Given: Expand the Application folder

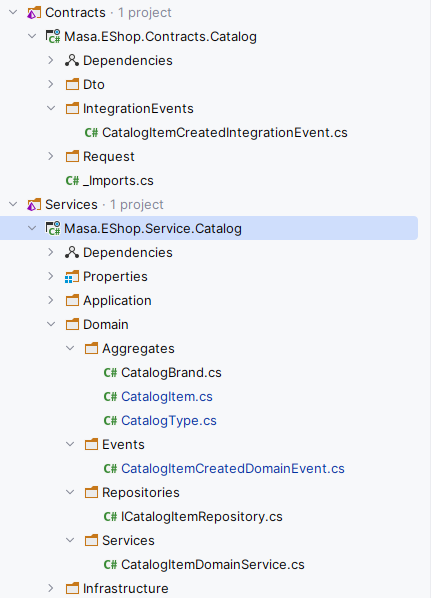Looking at the screenshot, I should pos(51,301).
